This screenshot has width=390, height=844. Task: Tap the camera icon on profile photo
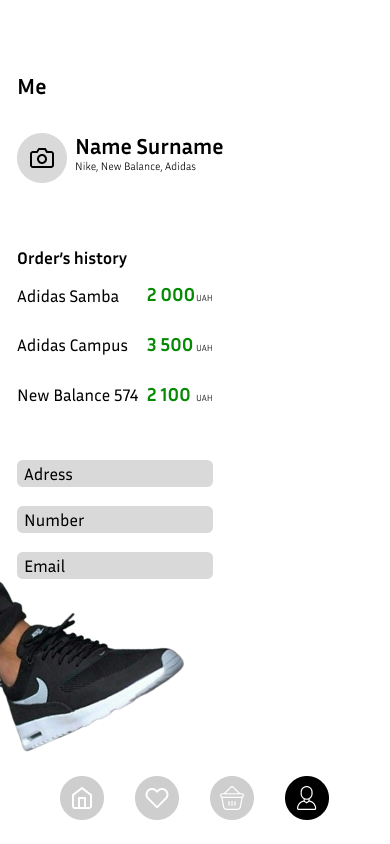[x=42, y=158]
